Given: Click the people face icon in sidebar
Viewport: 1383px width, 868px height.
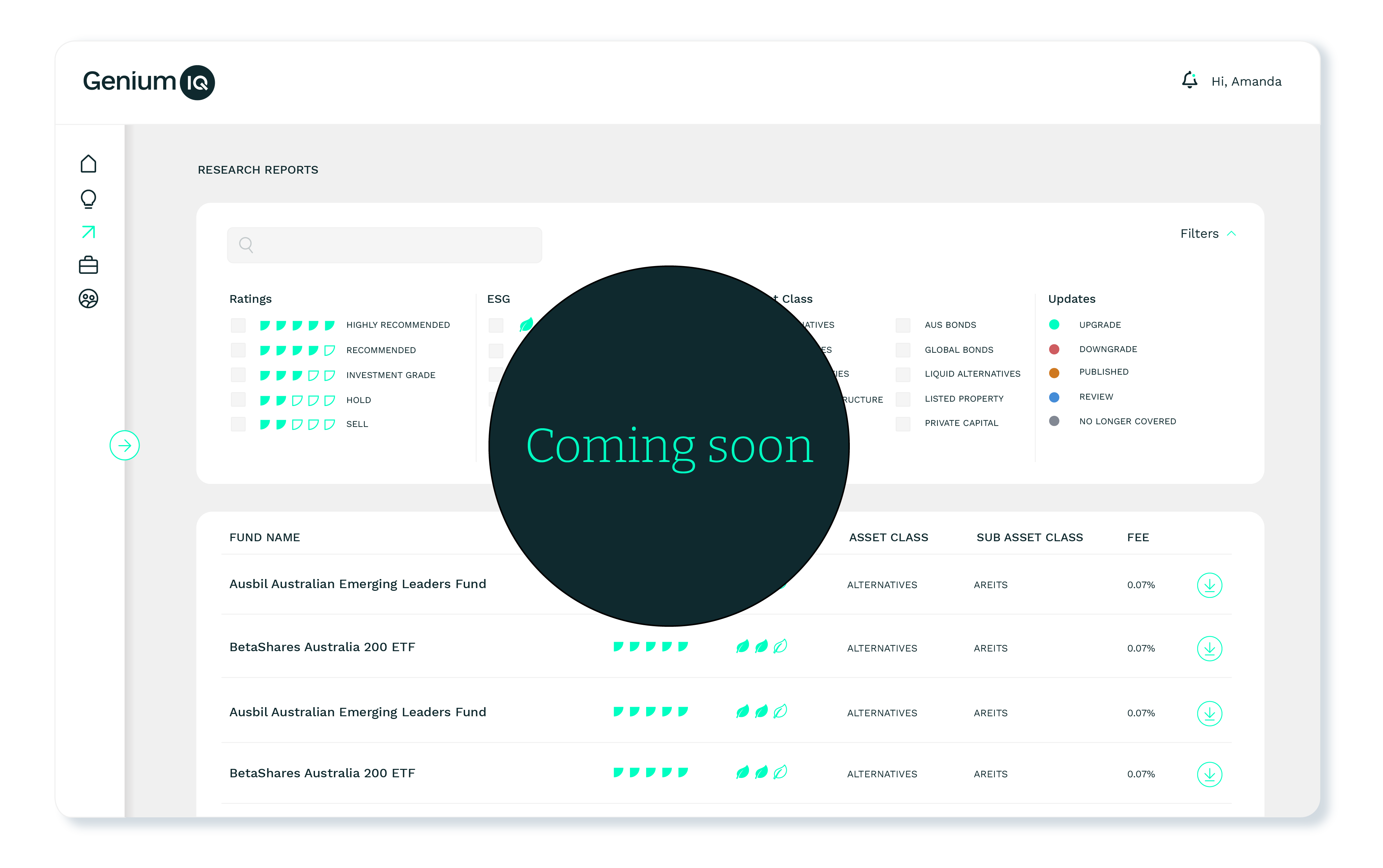Looking at the screenshot, I should point(88,298).
